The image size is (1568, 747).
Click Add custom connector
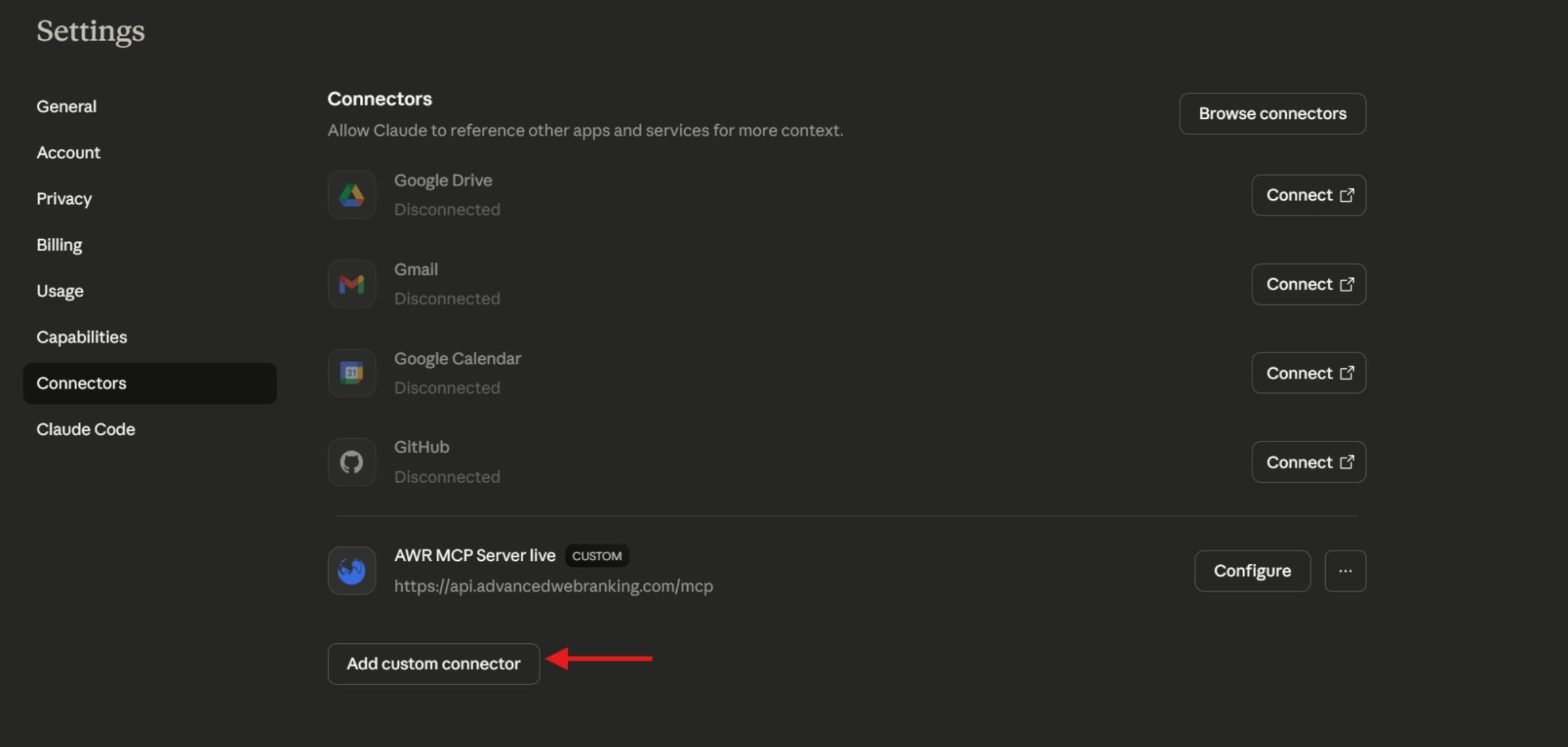point(433,663)
